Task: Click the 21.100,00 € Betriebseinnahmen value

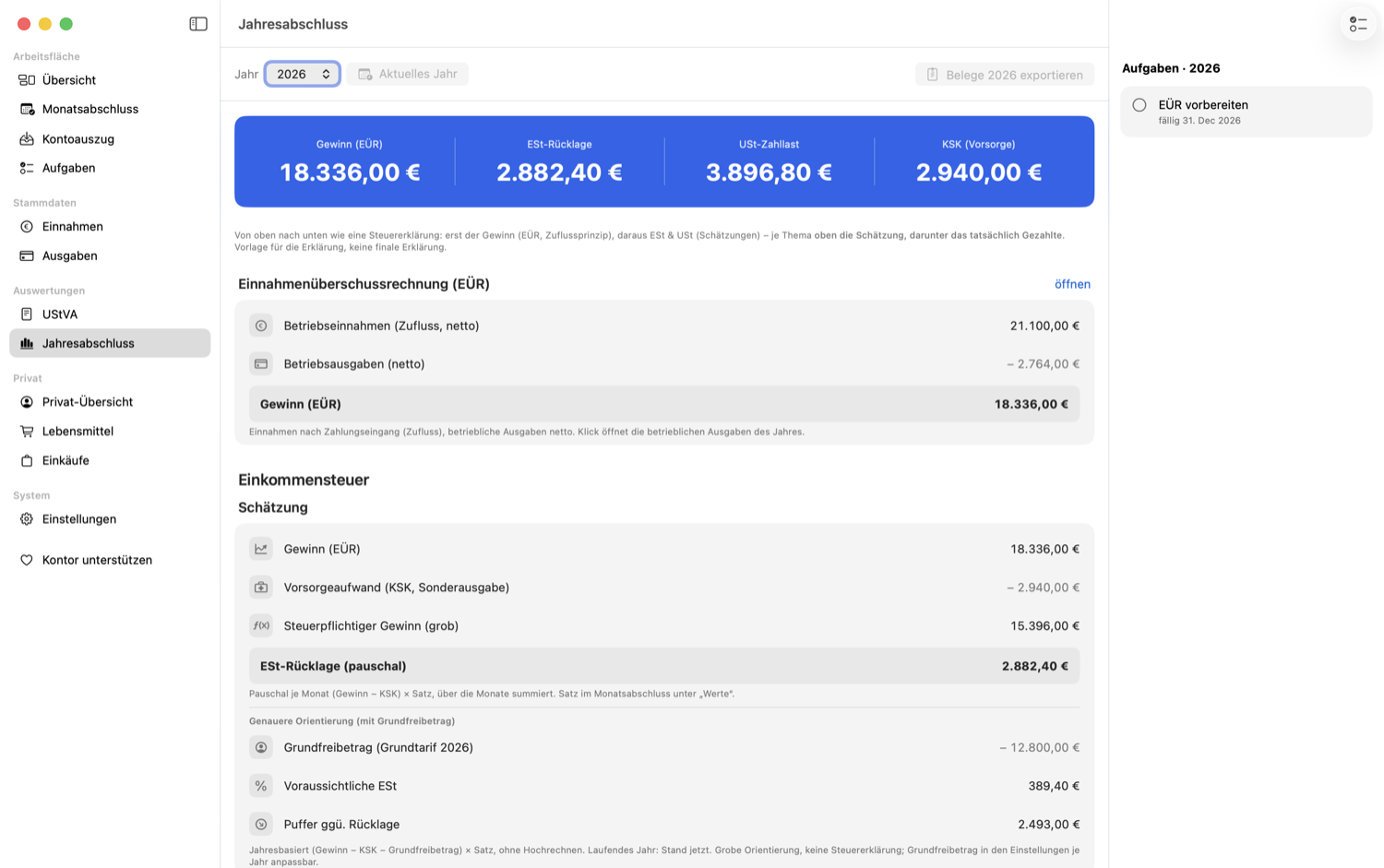Action: [x=1044, y=326]
